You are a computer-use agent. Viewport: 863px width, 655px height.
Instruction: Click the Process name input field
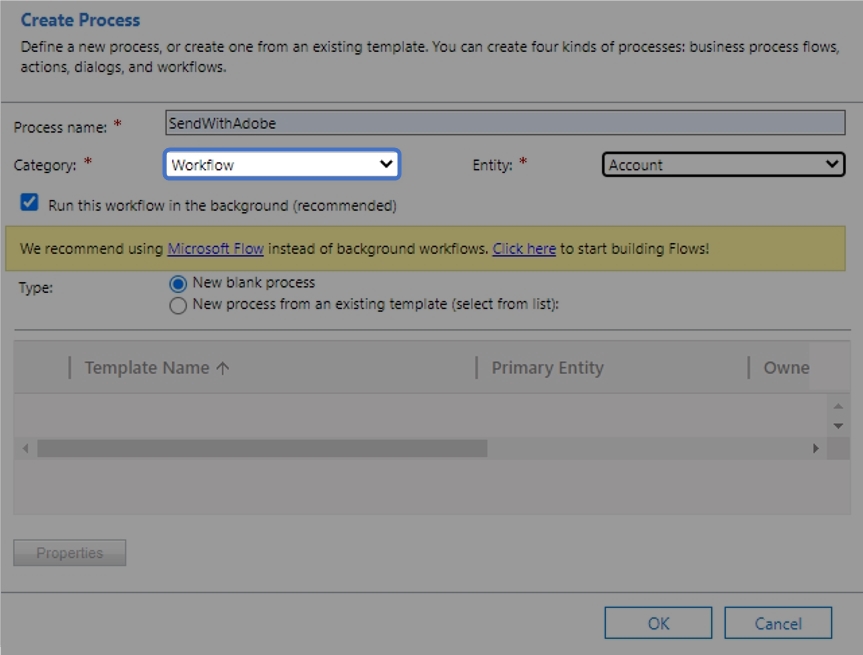coord(505,123)
